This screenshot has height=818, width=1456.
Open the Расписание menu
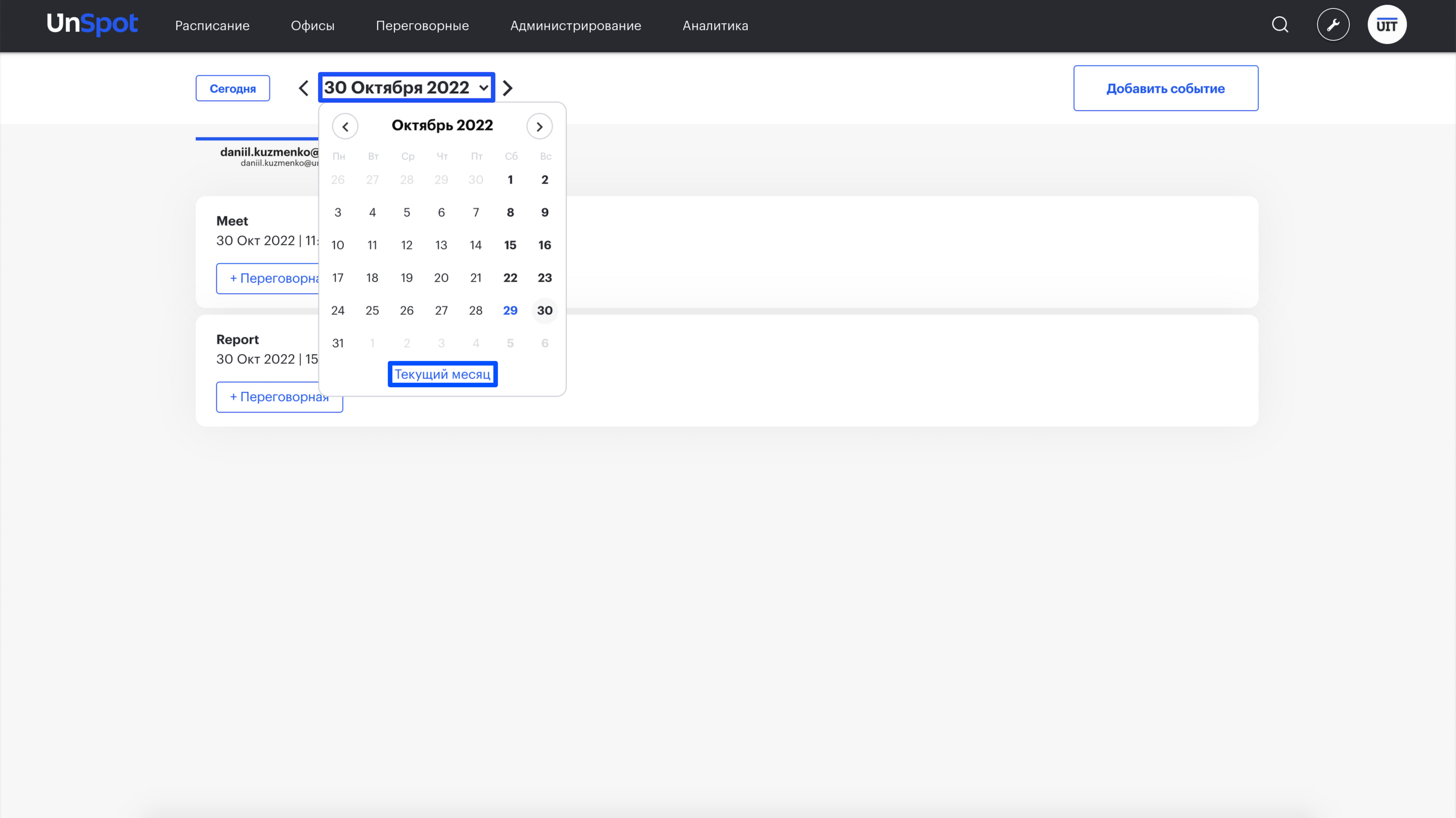[212, 26]
